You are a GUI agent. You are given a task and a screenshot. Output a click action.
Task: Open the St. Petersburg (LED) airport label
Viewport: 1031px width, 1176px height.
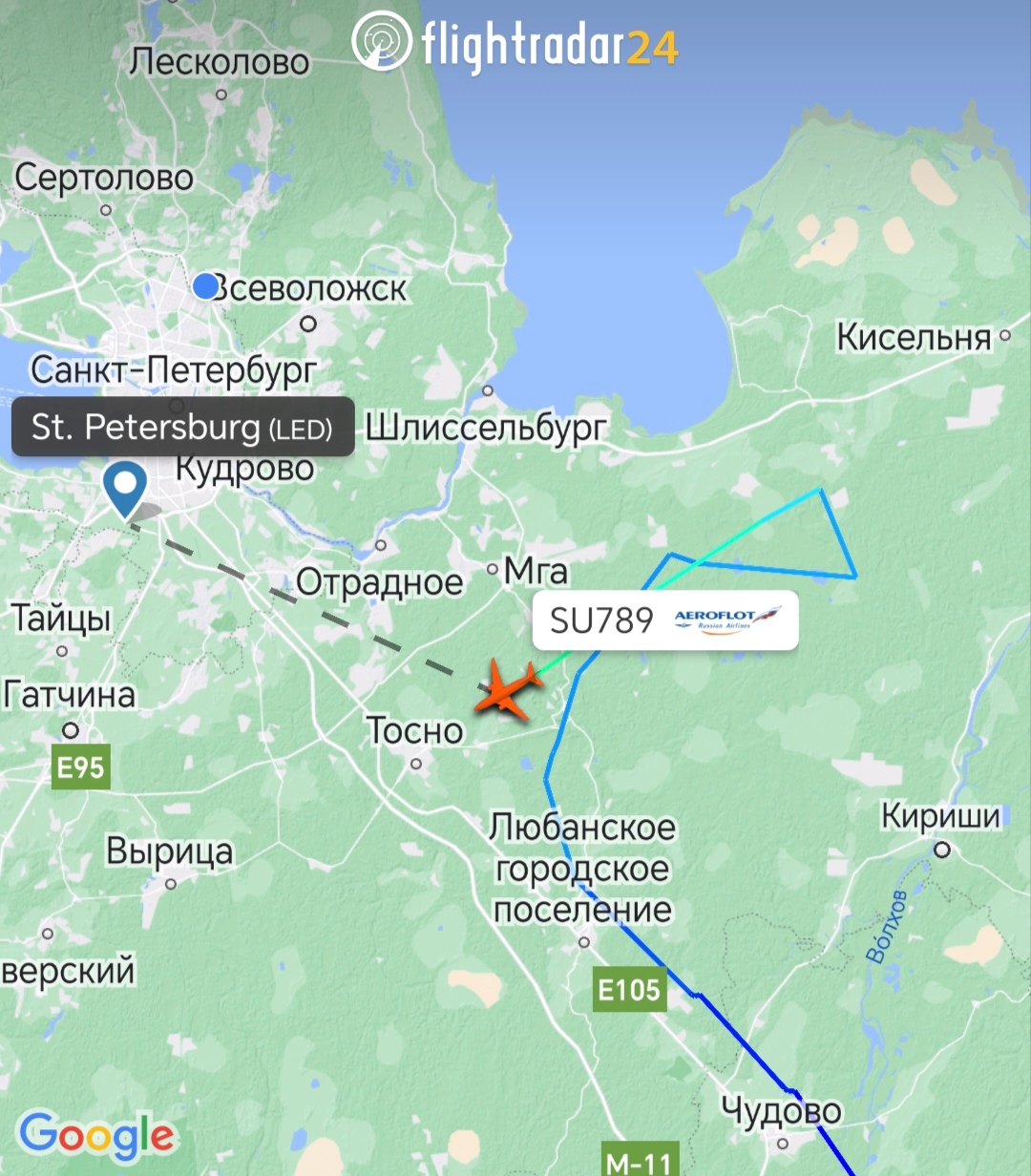183,427
